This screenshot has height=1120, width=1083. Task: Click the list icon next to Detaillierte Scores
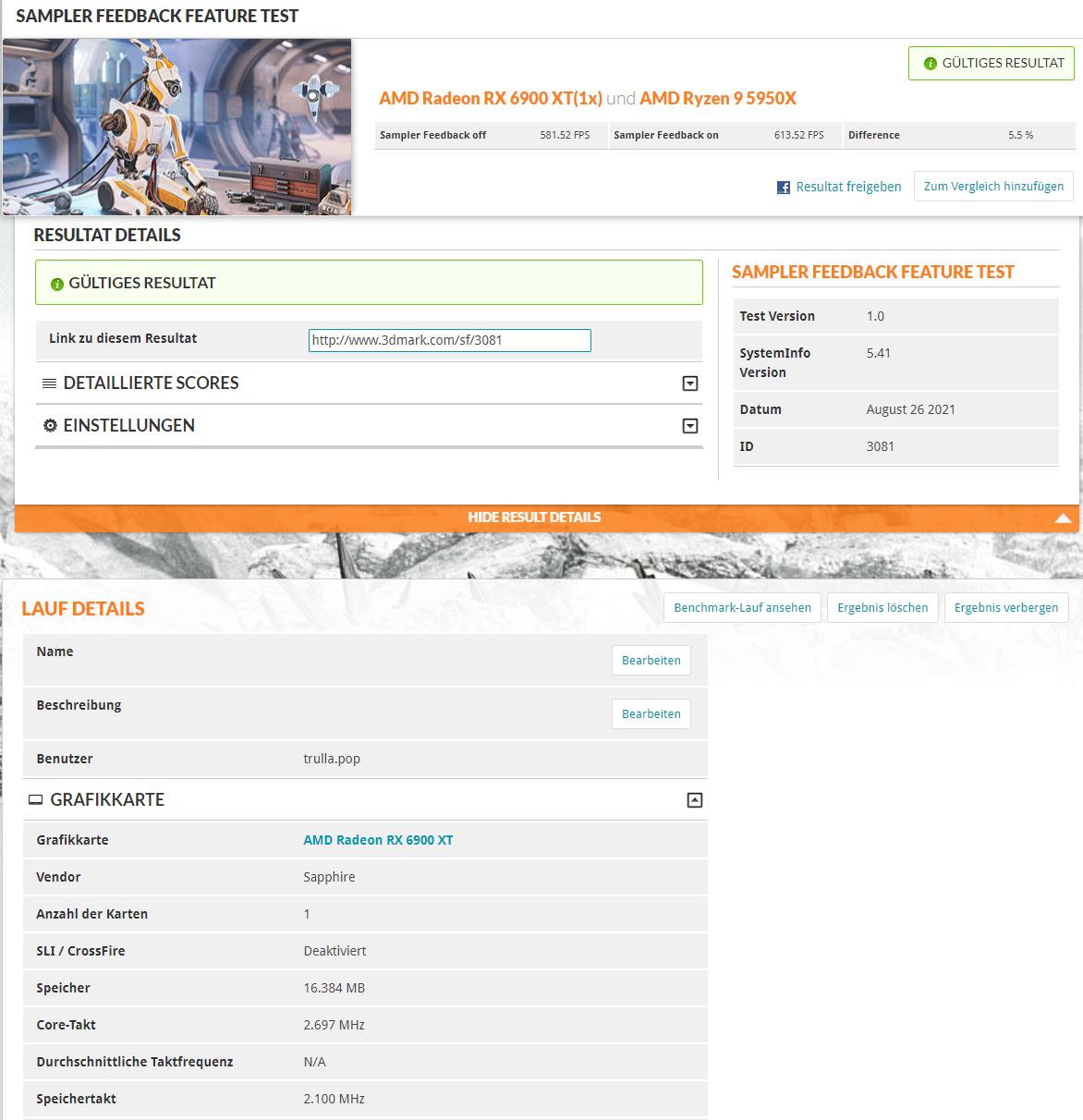[50, 383]
